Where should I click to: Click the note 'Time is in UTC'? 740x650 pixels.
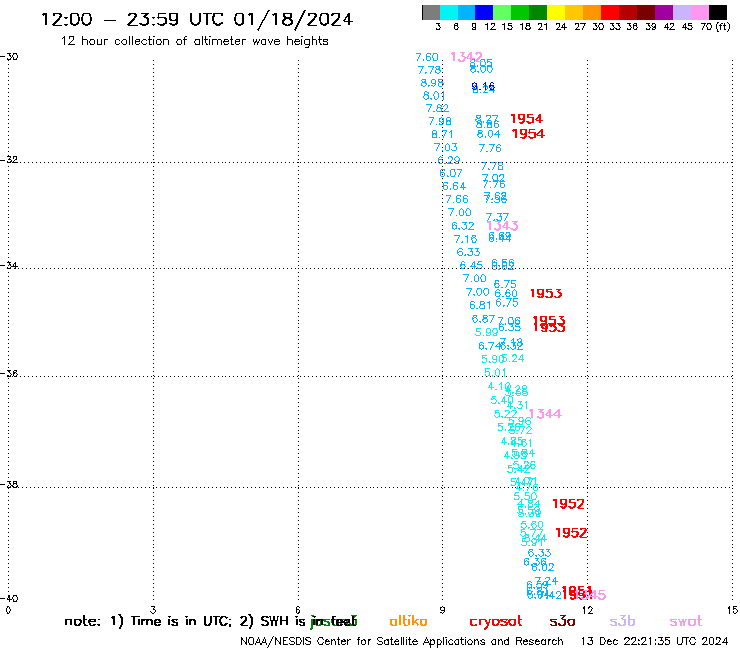click(181, 621)
